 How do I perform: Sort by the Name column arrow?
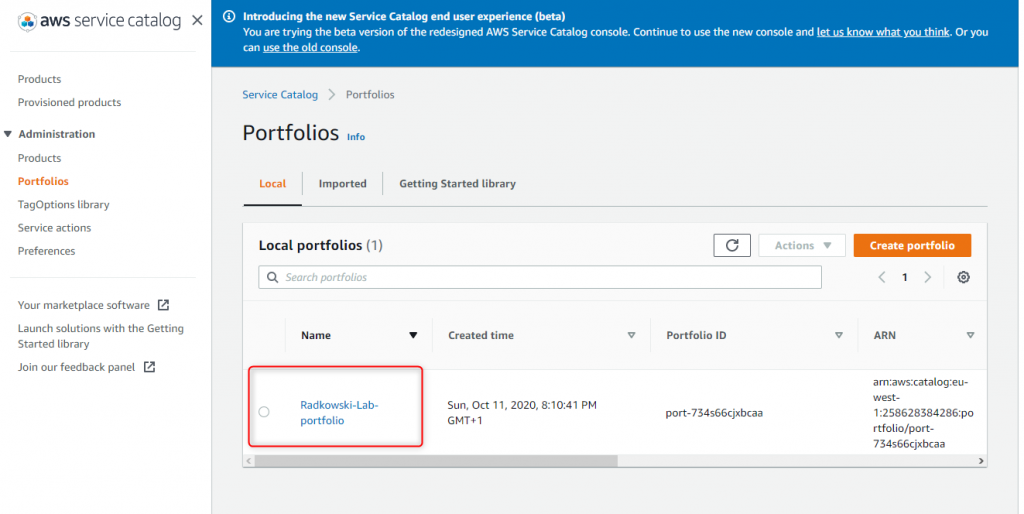pyautogui.click(x=413, y=335)
